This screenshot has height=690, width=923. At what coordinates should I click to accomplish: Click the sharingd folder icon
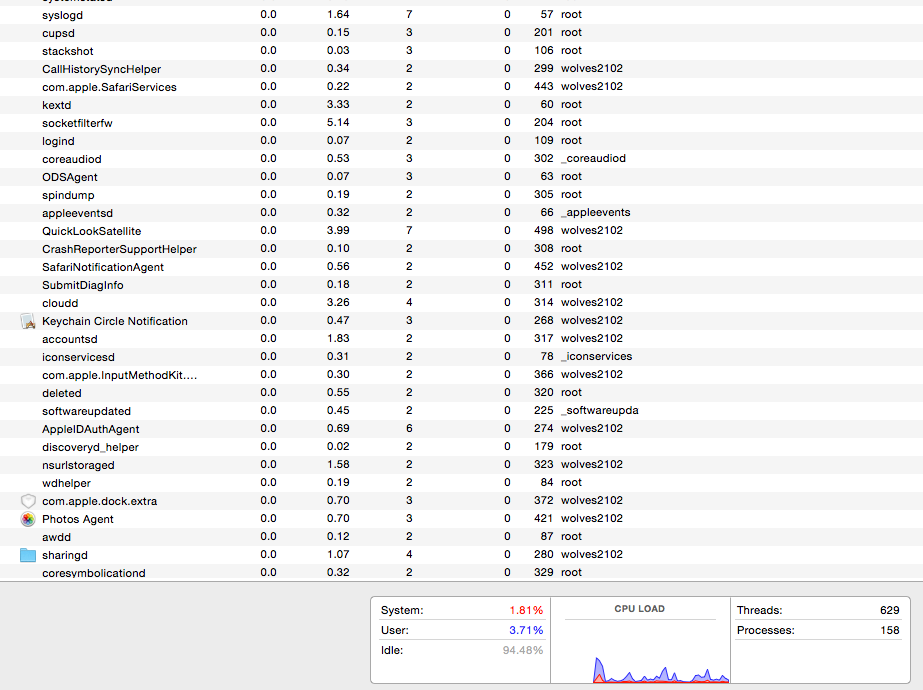click(x=28, y=555)
